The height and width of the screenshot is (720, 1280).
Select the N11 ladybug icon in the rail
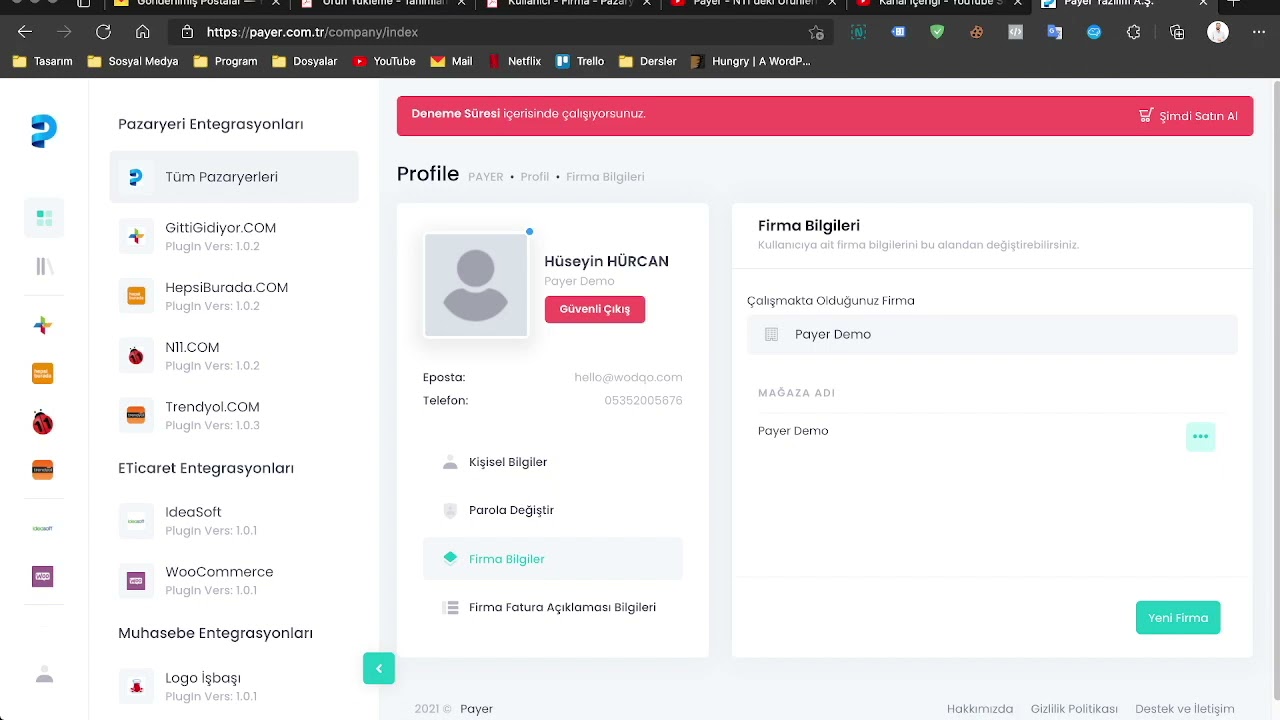click(x=43, y=423)
